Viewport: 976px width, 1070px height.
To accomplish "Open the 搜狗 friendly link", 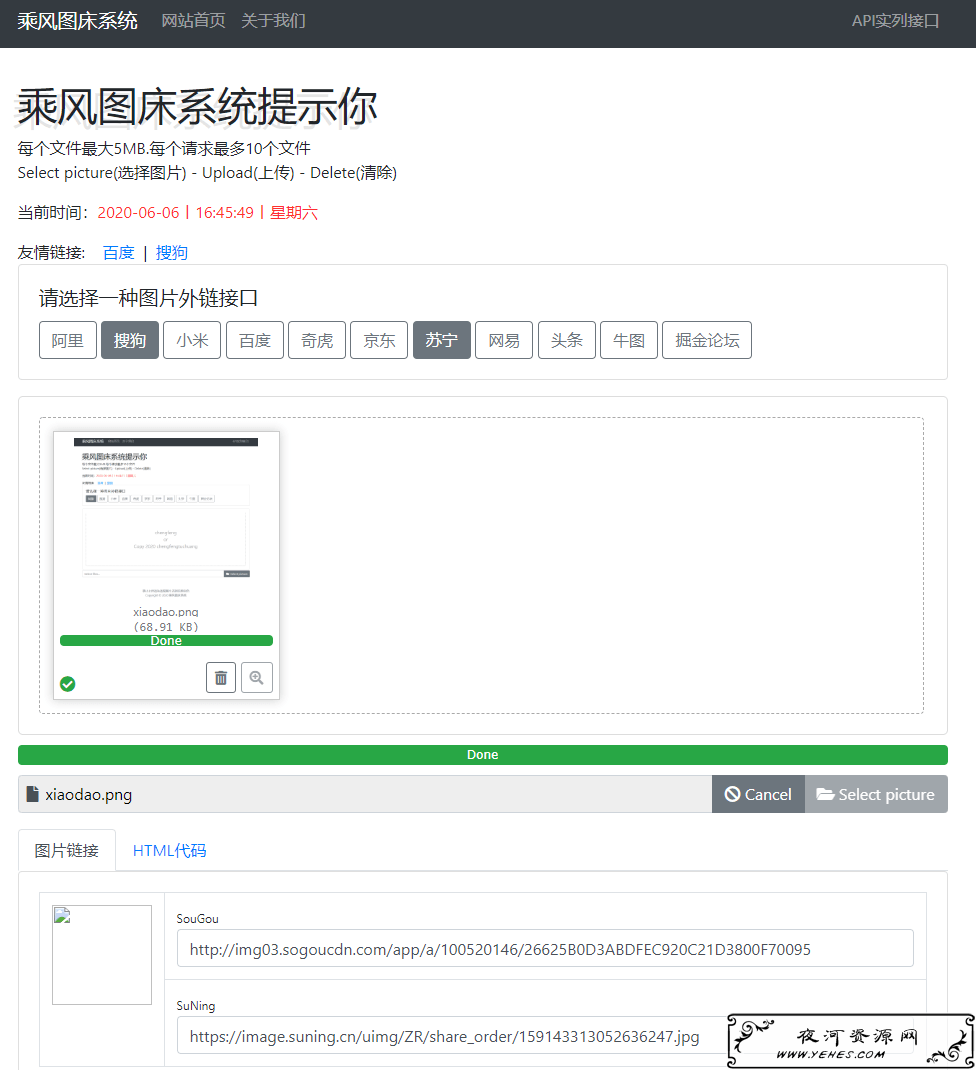I will pyautogui.click(x=171, y=252).
